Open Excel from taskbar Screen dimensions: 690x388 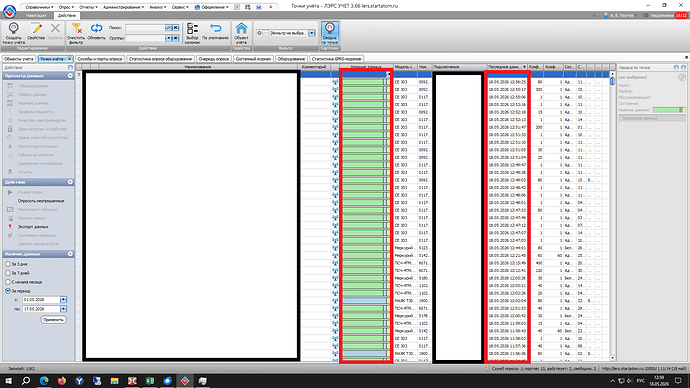(150, 381)
